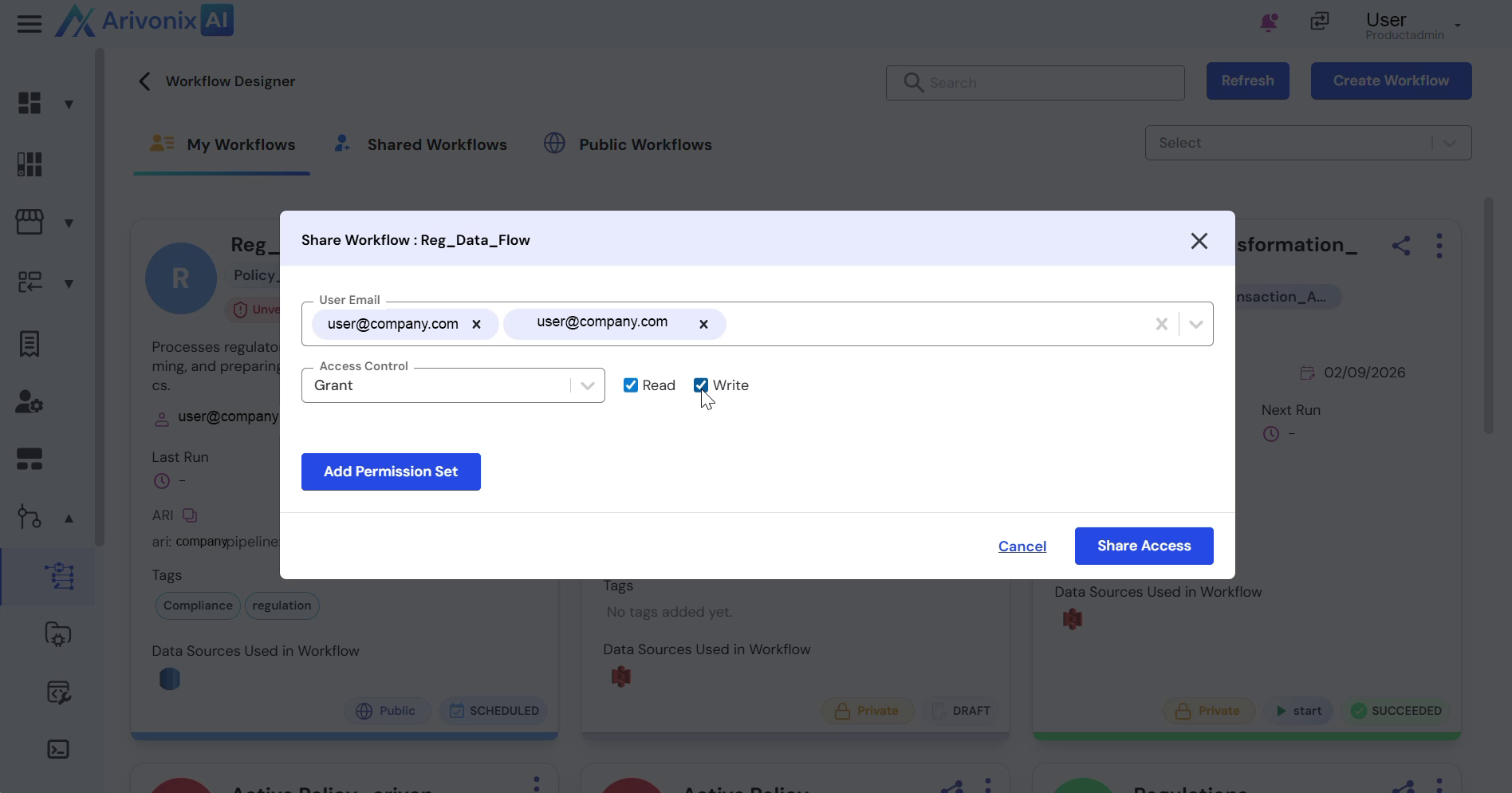Uncheck the Read permission checkbox
This screenshot has width=1512, height=793.
pos(631,385)
